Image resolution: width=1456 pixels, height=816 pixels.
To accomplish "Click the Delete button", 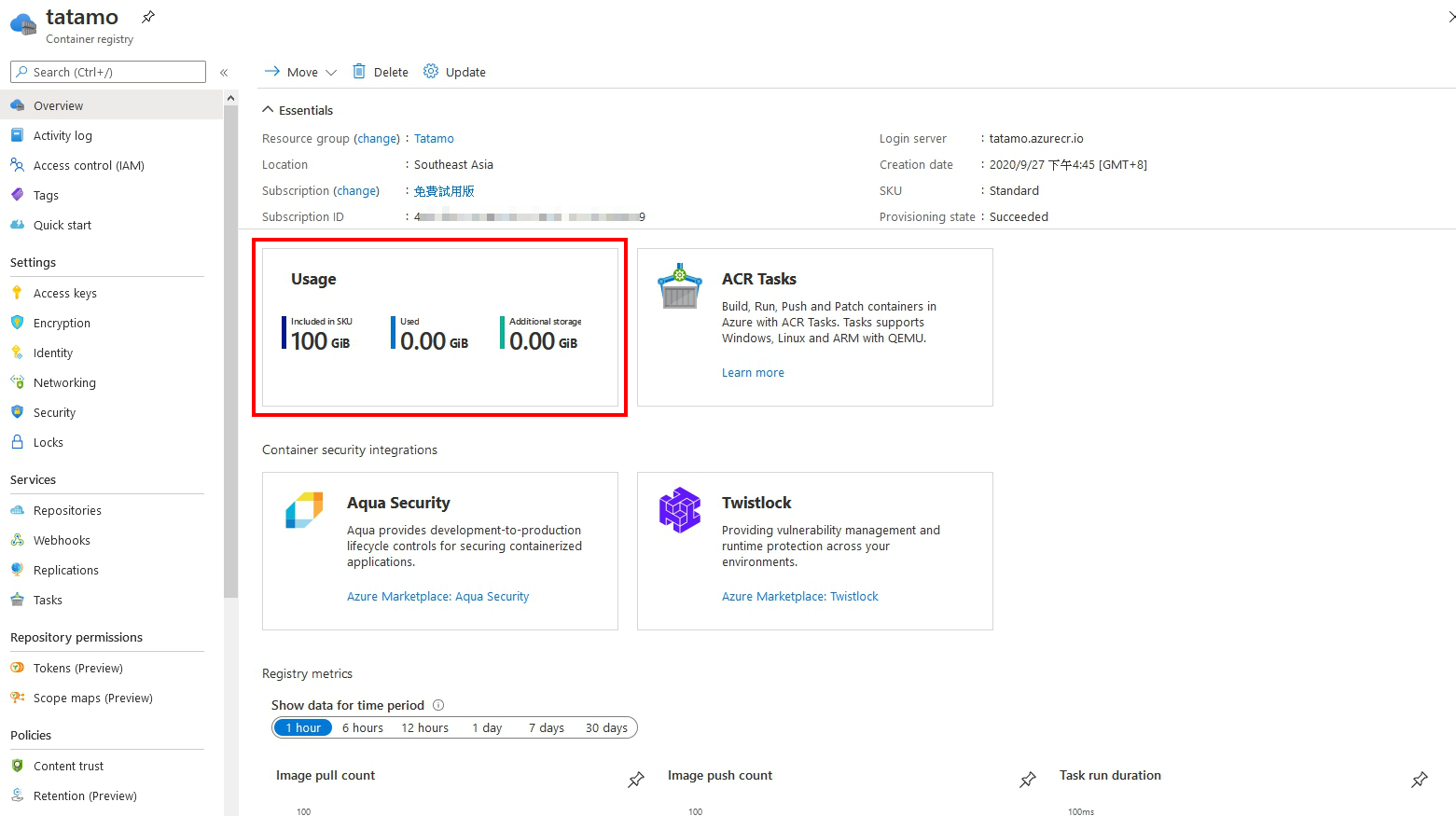I will (381, 72).
